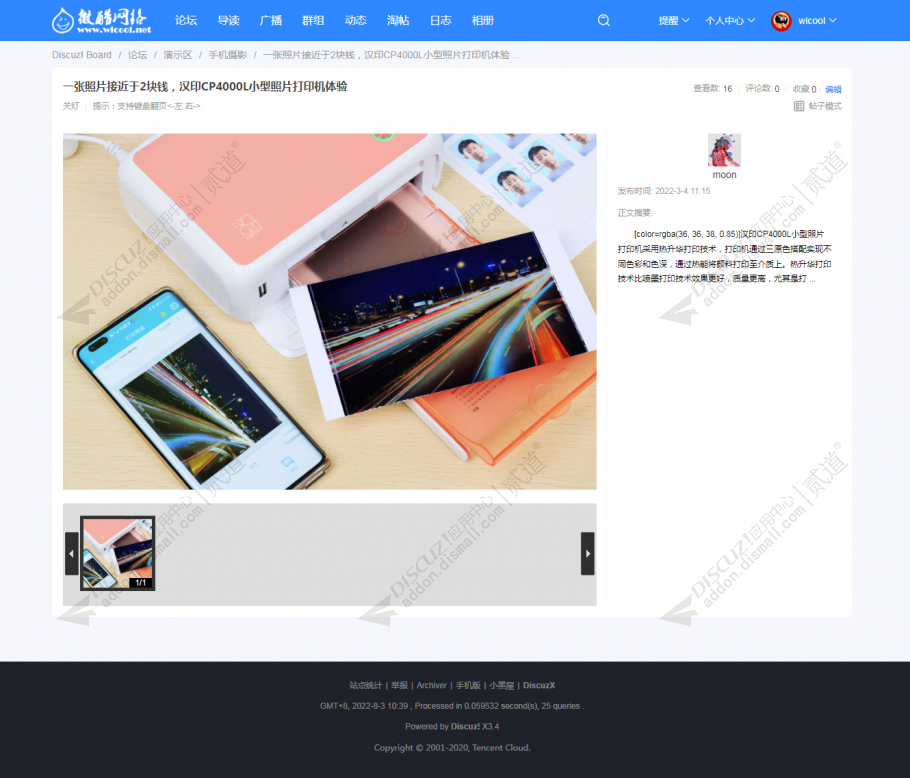
Task: Click the 站点统计 footer link
Action: pos(365,685)
